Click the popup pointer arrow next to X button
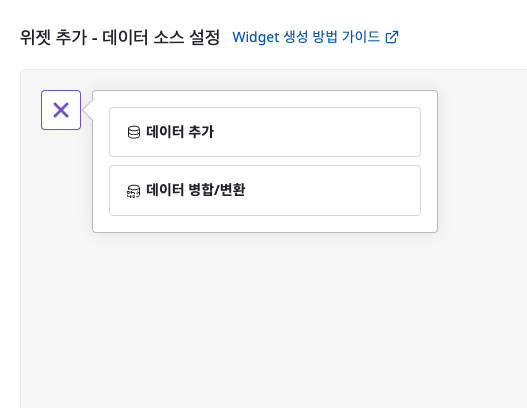This screenshot has height=408, width=527. [x=88, y=110]
